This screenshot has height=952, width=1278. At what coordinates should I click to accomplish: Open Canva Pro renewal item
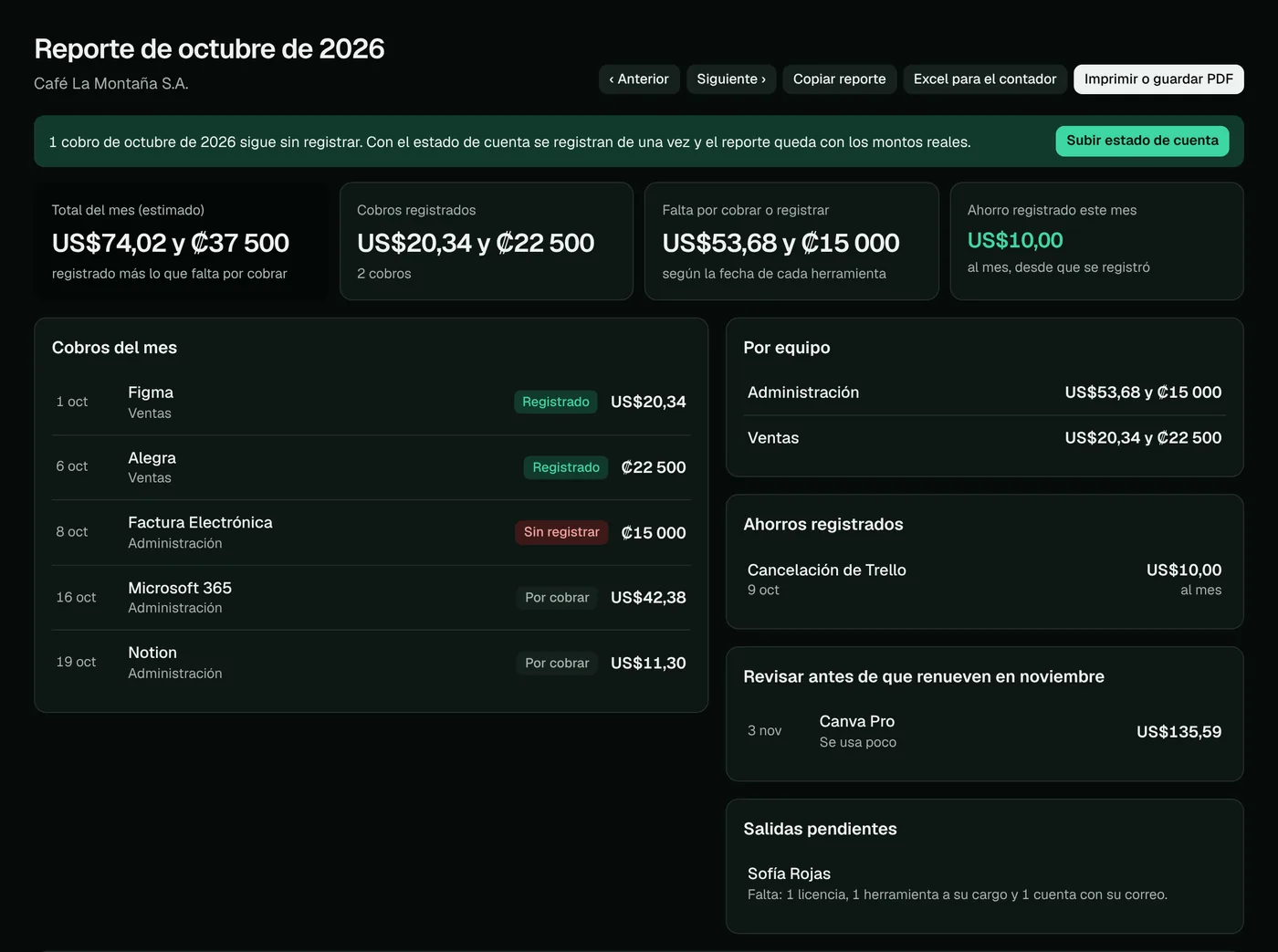coord(985,732)
